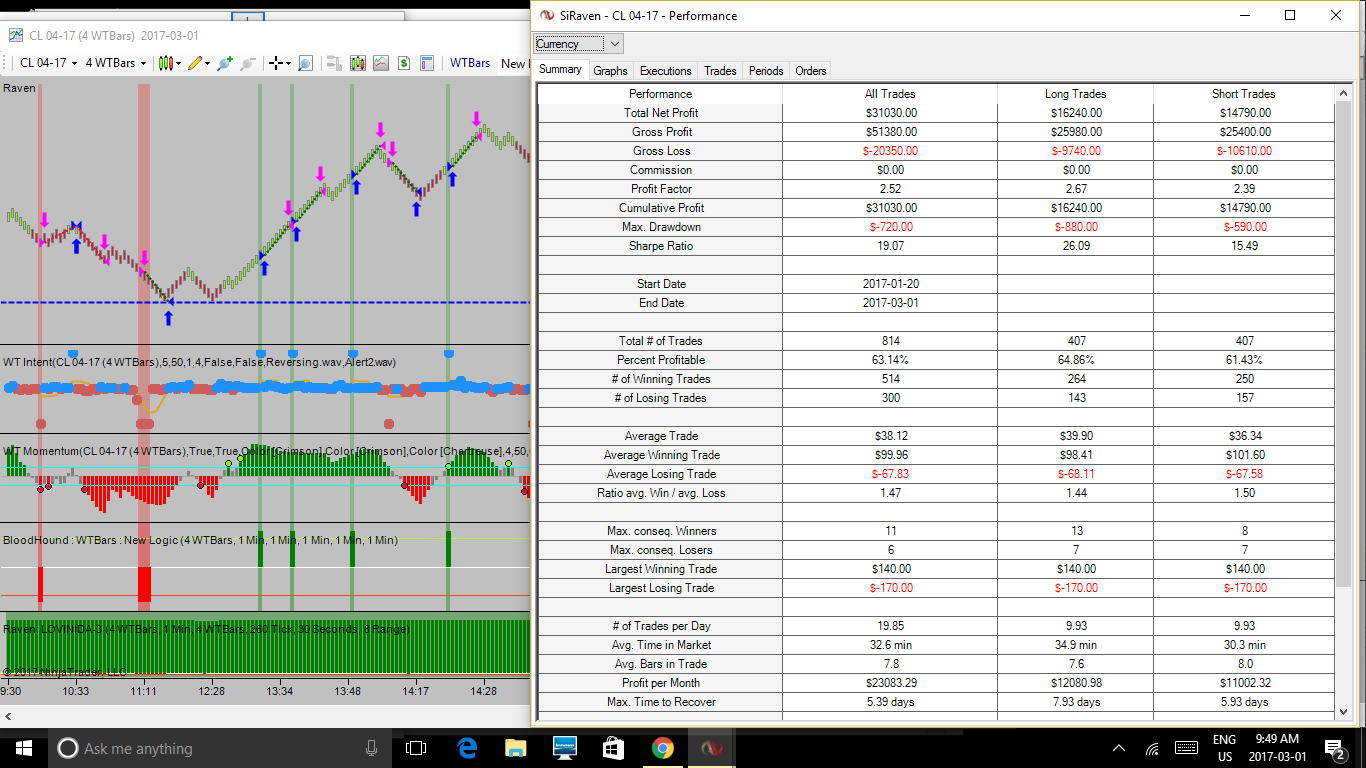This screenshot has height=768, width=1366.
Task: Click the zoom out magnifier icon
Action: click(x=247, y=63)
